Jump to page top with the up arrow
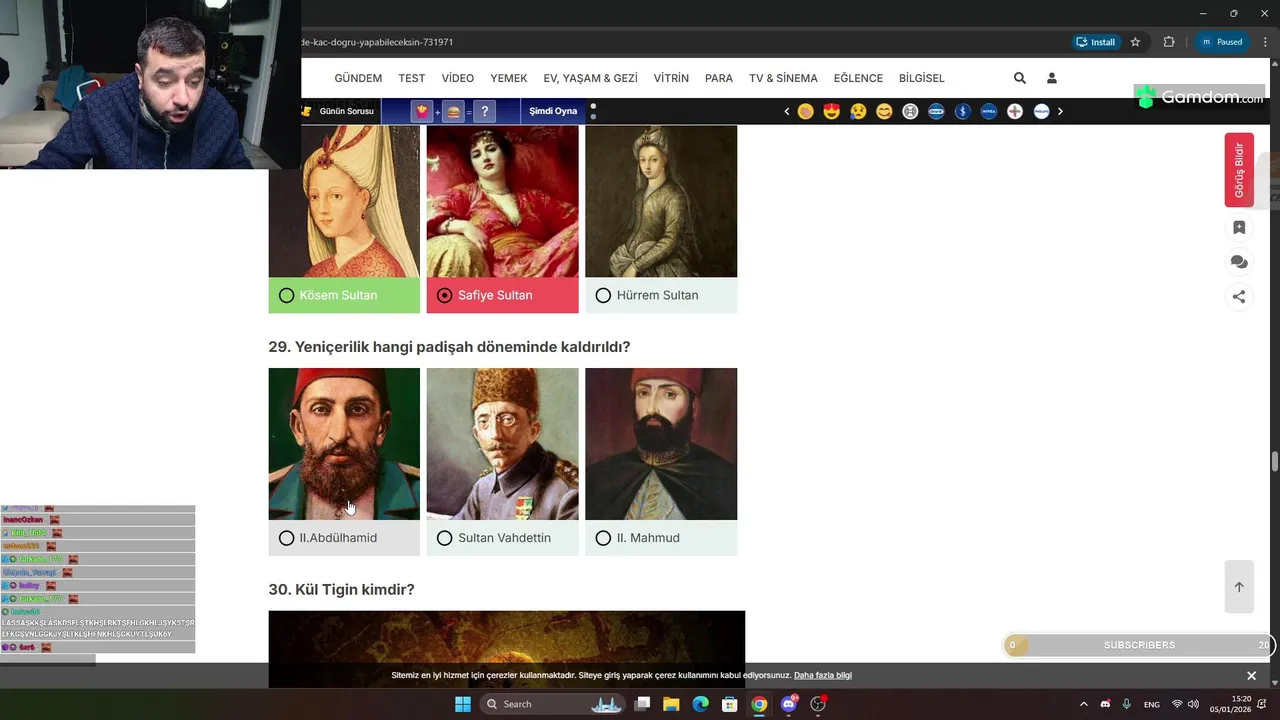 pyautogui.click(x=1239, y=587)
